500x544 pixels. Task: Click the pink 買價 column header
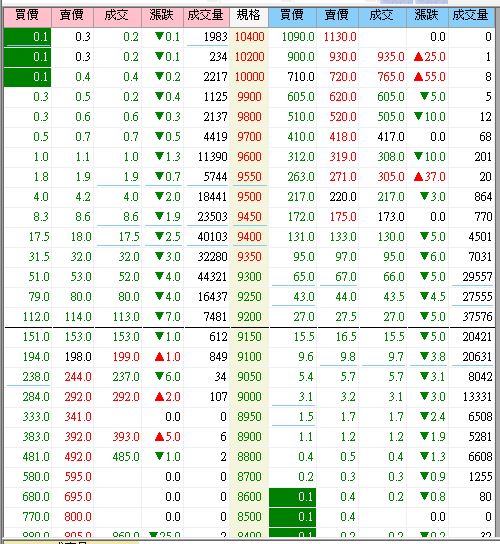click(x=27, y=17)
